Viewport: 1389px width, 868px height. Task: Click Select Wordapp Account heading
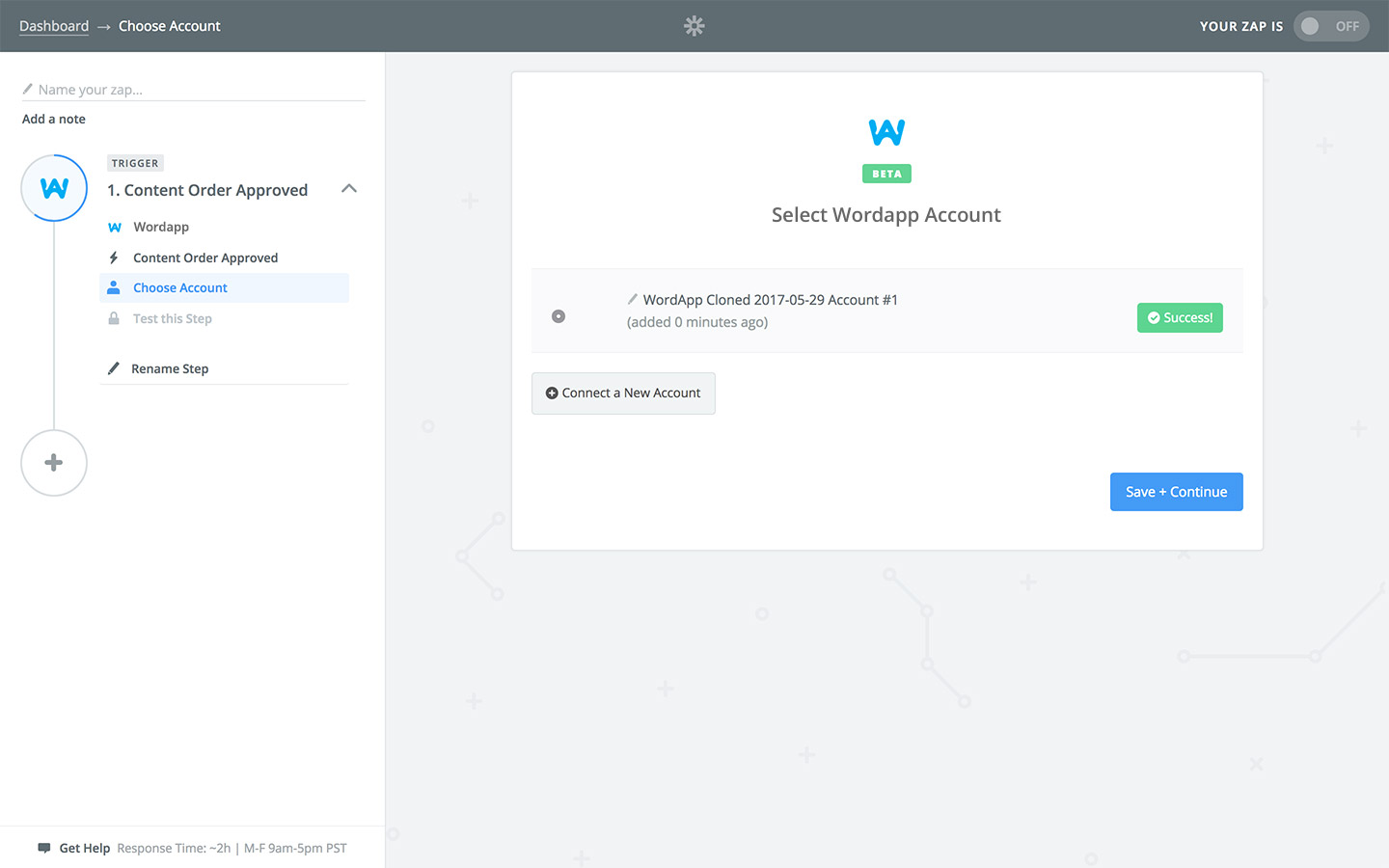click(886, 215)
